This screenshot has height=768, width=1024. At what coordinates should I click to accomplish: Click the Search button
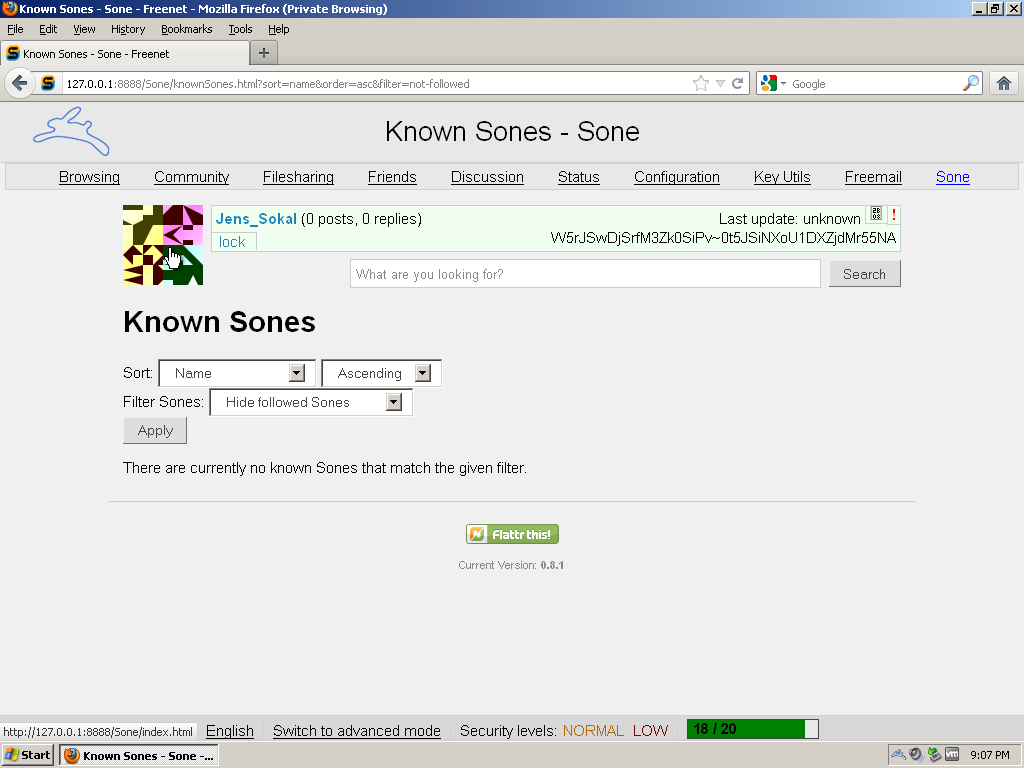tap(865, 274)
